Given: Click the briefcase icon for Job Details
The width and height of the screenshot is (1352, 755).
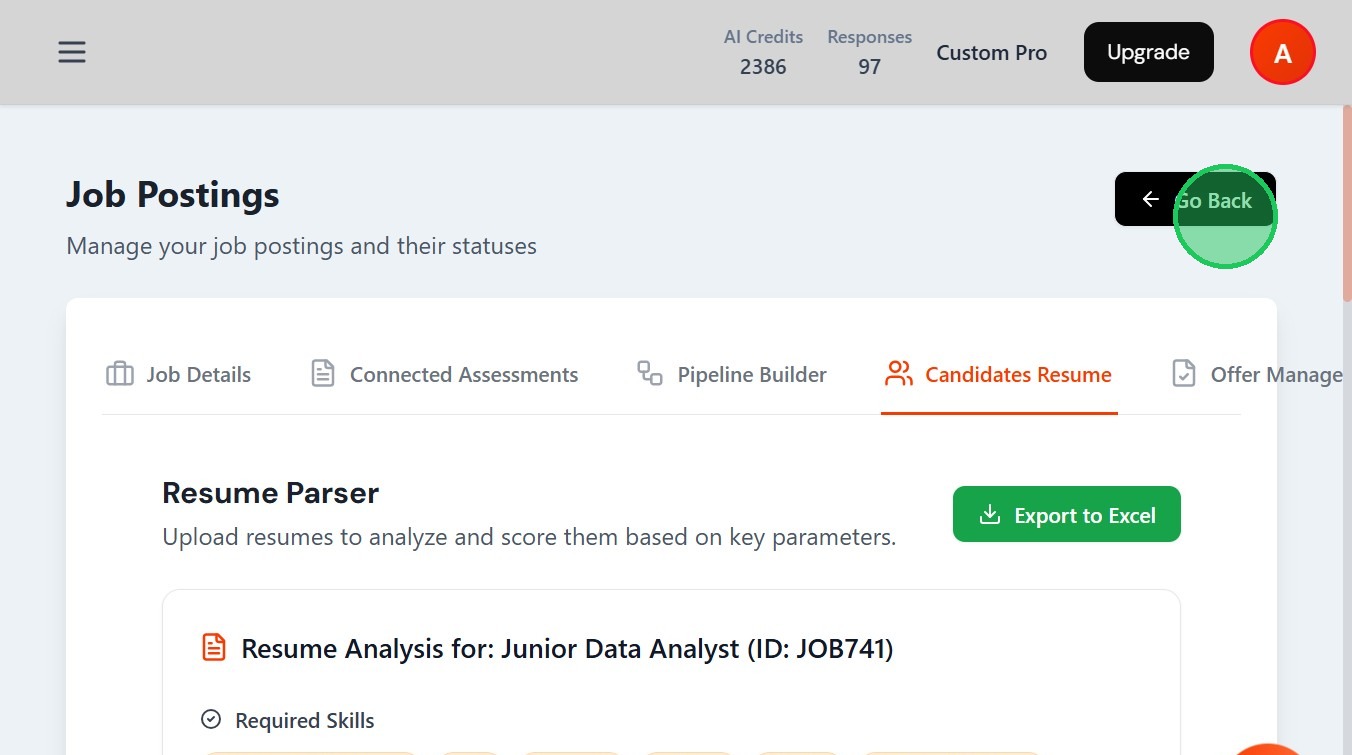Looking at the screenshot, I should click(120, 375).
